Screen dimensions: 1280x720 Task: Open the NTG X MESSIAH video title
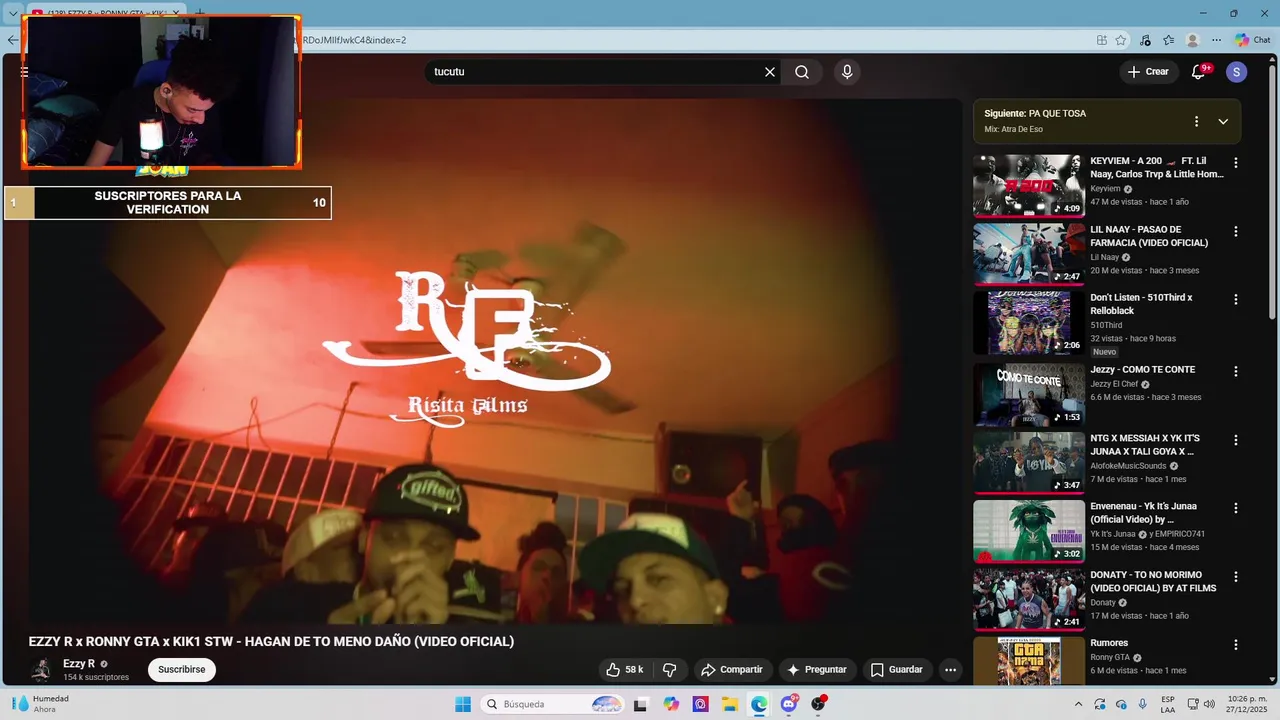1145,445
